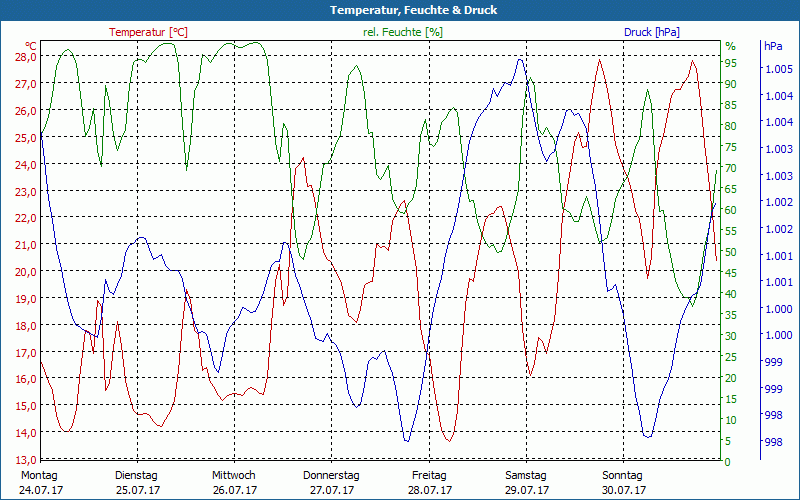Click the chart title 'Temperatur, Feuchte & Druck'

pos(413,10)
